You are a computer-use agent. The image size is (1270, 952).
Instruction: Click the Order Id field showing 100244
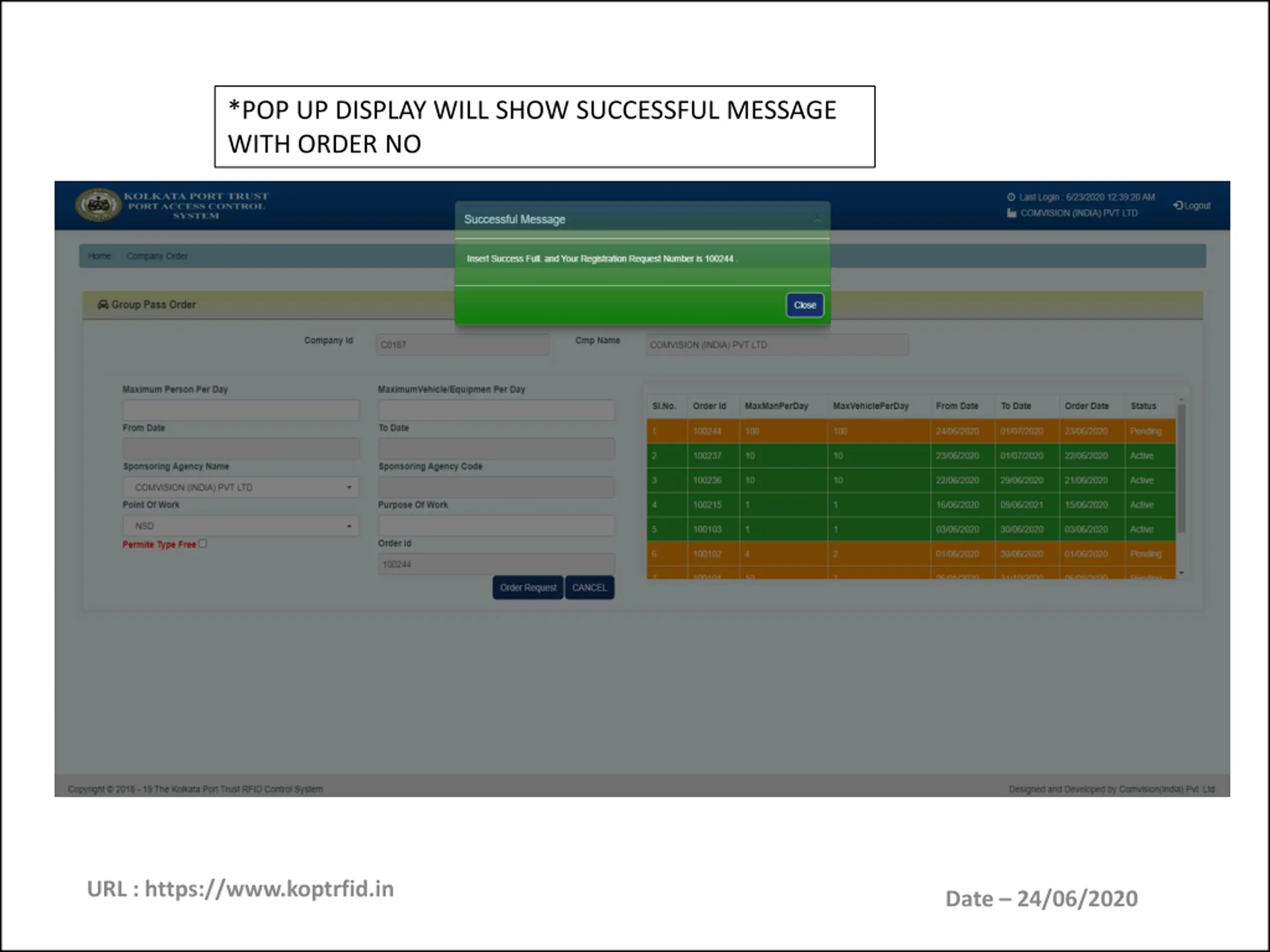coord(496,565)
